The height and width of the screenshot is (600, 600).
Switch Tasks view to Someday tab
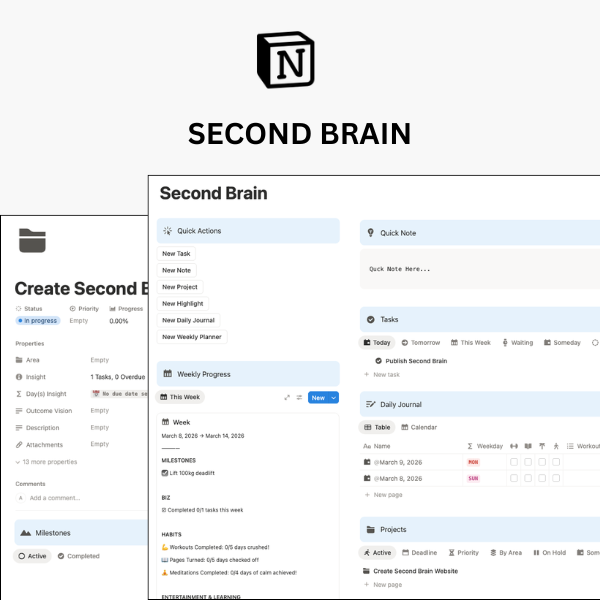pyautogui.click(x=562, y=342)
